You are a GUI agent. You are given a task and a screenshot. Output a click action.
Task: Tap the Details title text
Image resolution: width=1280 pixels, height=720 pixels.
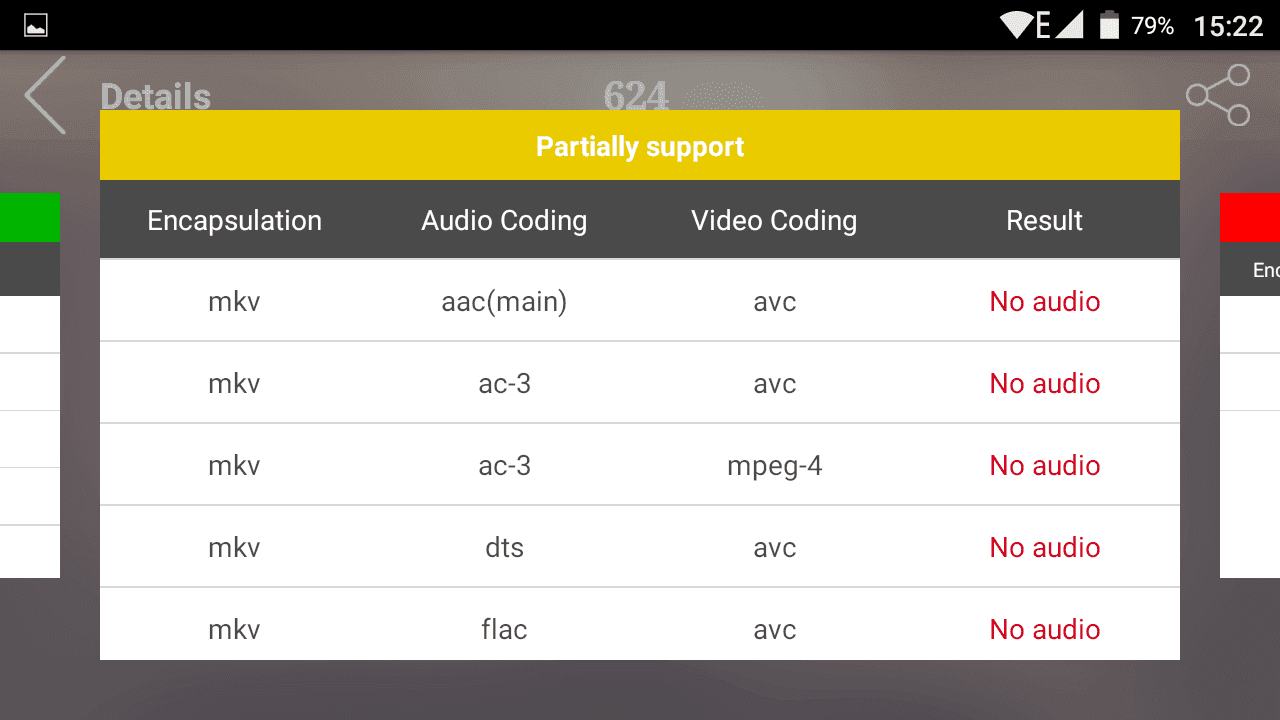pyautogui.click(x=156, y=97)
